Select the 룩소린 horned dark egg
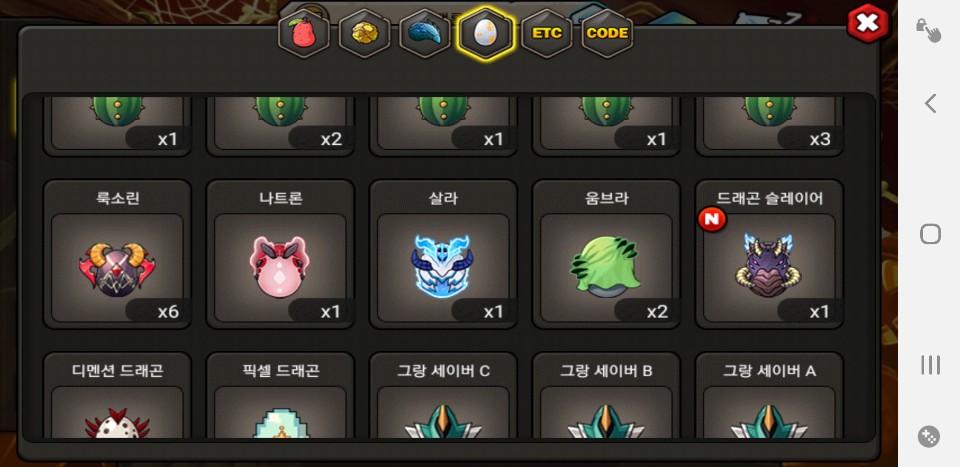960x467 pixels. pos(117,254)
